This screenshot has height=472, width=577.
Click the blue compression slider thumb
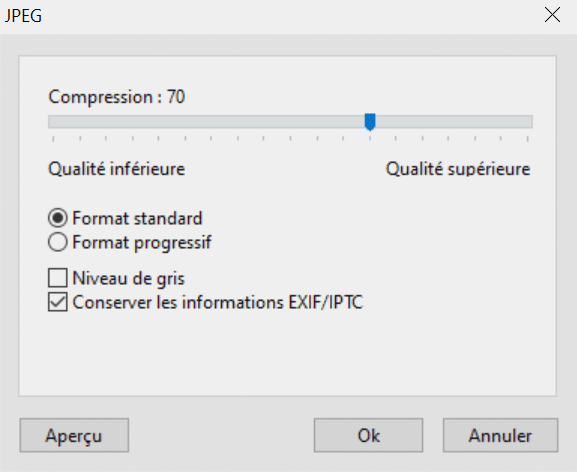[370, 122]
